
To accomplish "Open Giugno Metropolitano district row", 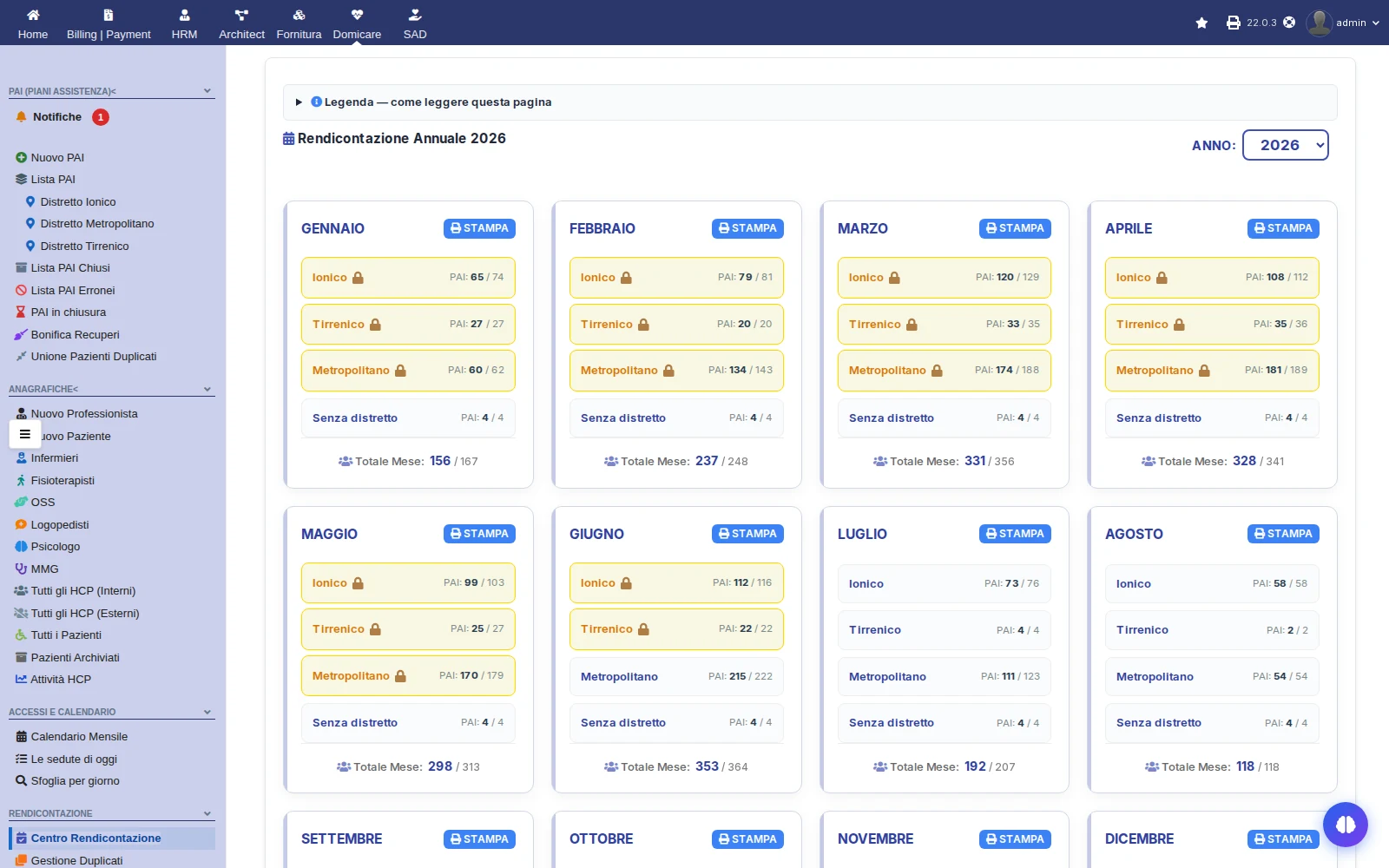I will coord(676,676).
